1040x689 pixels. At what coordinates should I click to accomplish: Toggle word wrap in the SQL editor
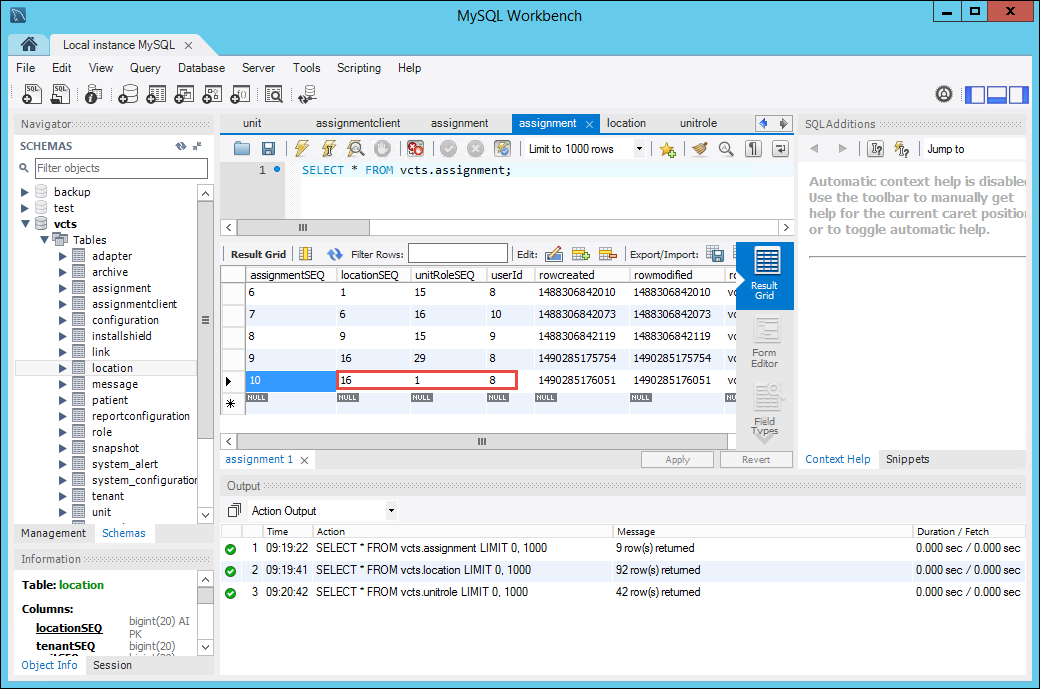pos(780,149)
